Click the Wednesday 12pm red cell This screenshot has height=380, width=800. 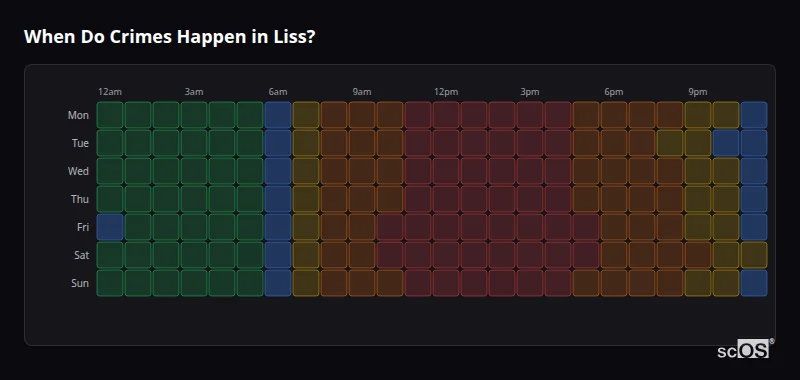(446, 171)
